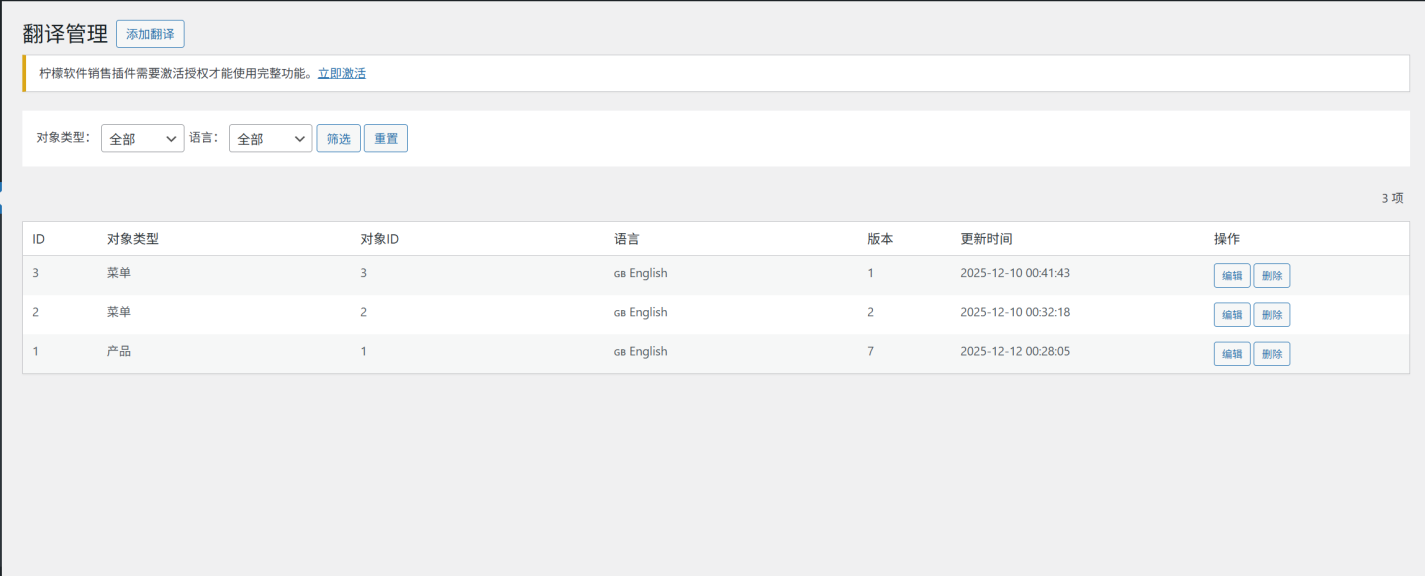Edit the translation with ID 3
This screenshot has height=576, width=1425.
[1231, 276]
